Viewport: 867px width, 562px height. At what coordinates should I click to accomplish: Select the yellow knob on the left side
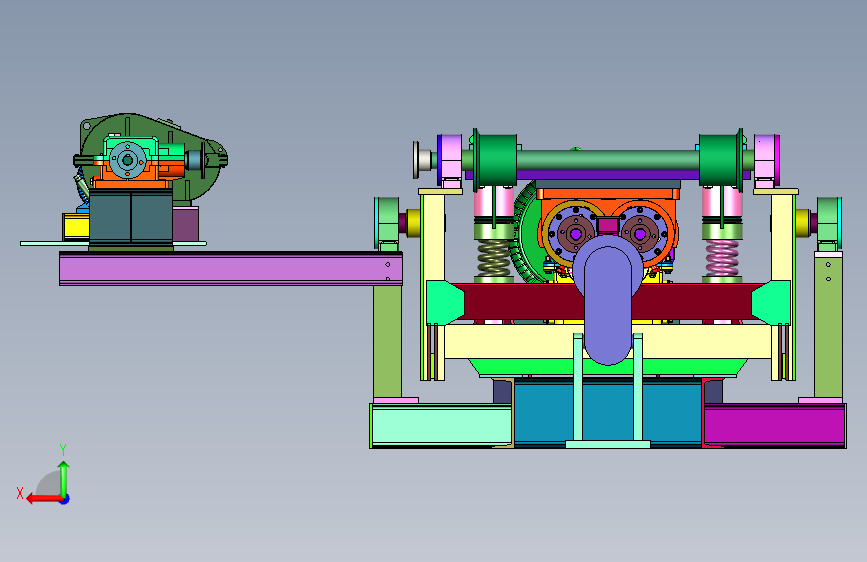pyautogui.click(x=413, y=223)
